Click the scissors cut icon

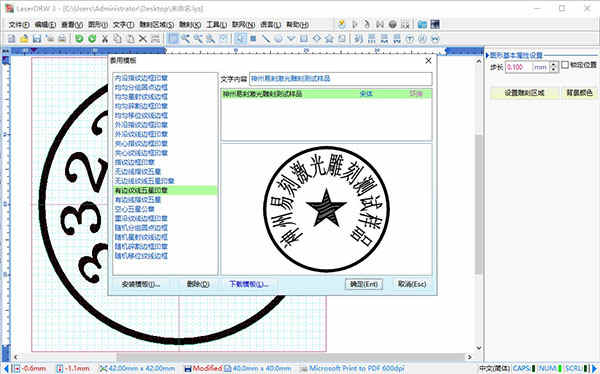pyautogui.click(x=105, y=39)
